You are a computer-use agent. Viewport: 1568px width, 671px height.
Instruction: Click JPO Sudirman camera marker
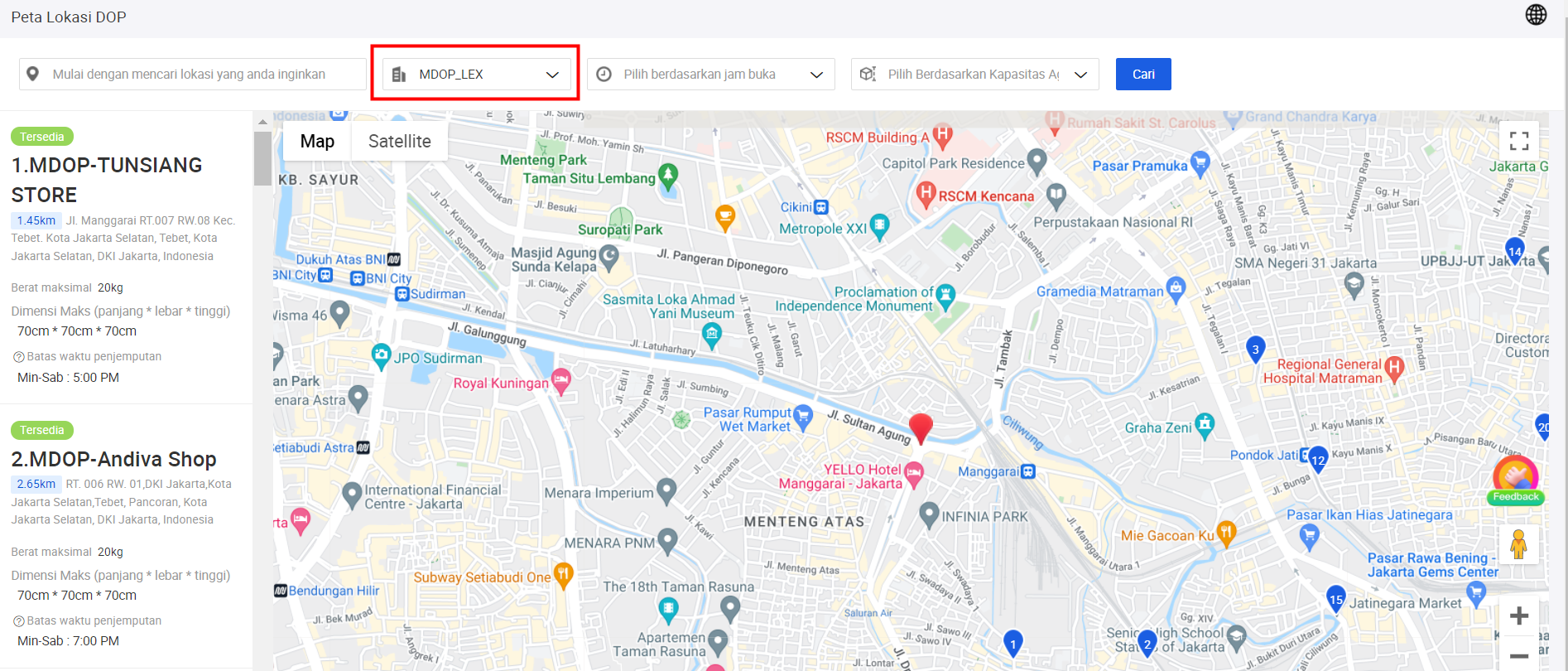click(x=381, y=356)
